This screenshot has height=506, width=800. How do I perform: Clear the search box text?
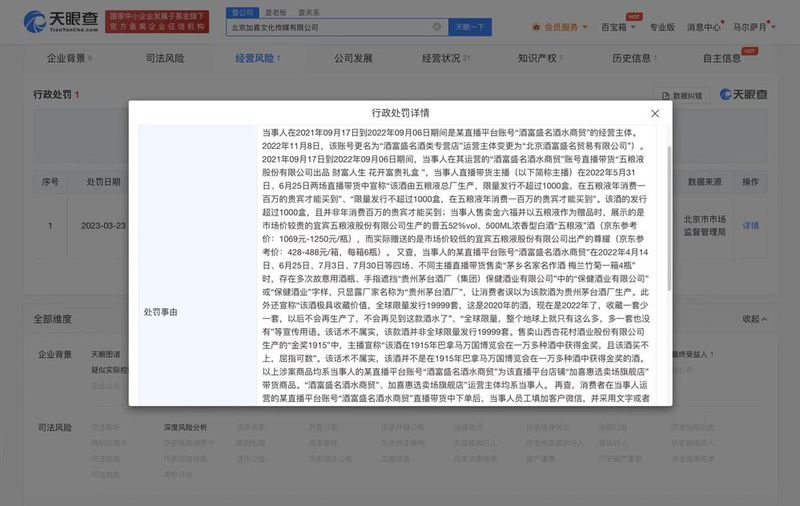436,27
